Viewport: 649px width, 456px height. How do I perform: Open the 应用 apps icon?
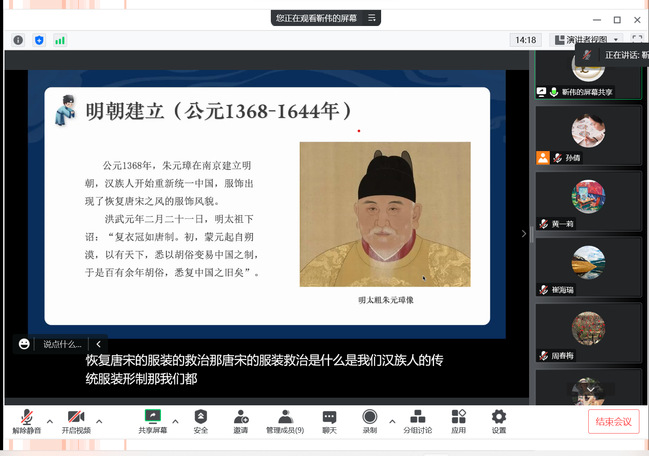point(458,420)
